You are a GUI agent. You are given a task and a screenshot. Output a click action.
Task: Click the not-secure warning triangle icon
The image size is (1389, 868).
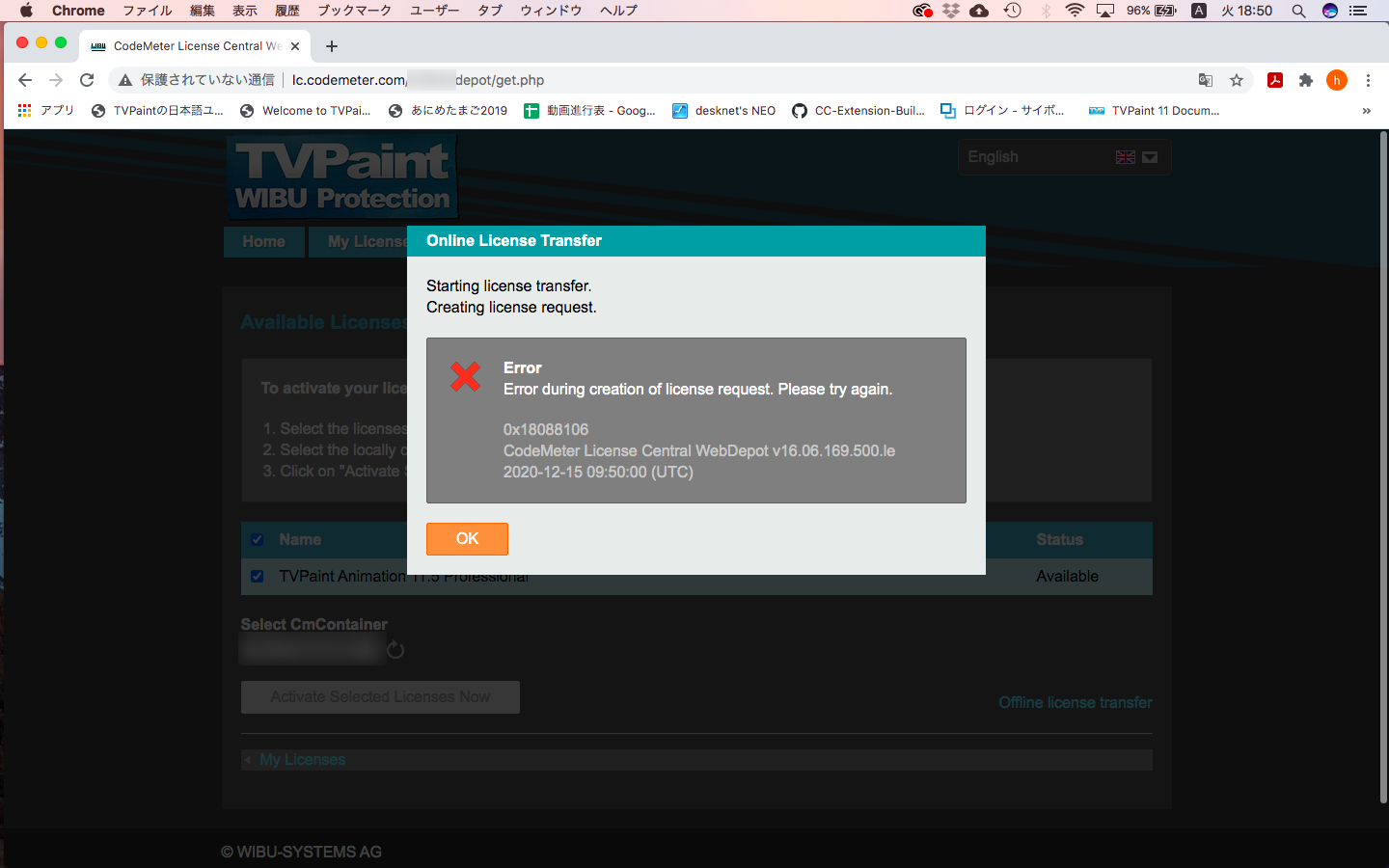[x=124, y=80]
